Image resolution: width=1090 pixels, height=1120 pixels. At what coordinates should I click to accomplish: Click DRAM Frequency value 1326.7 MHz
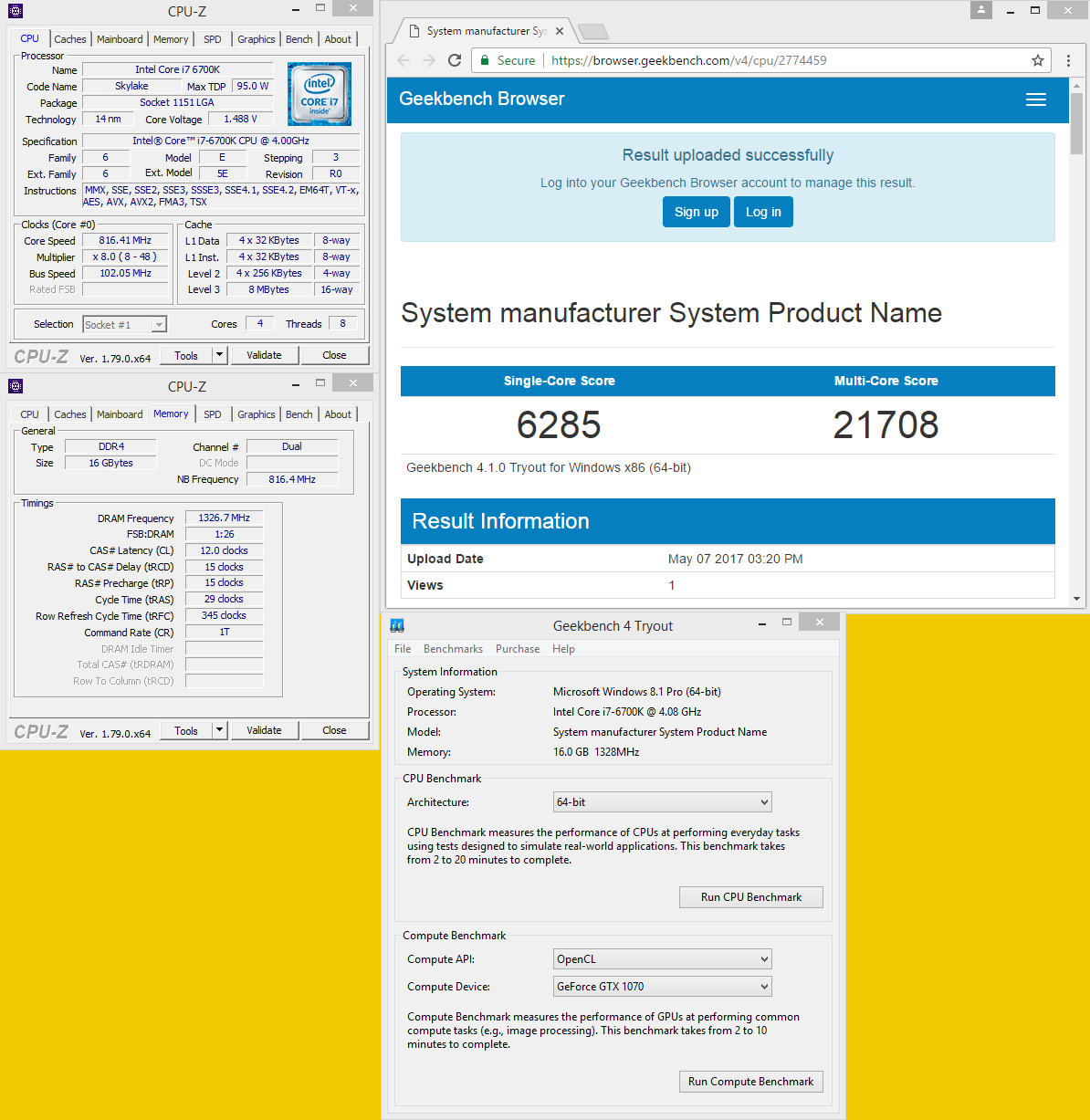(x=224, y=518)
